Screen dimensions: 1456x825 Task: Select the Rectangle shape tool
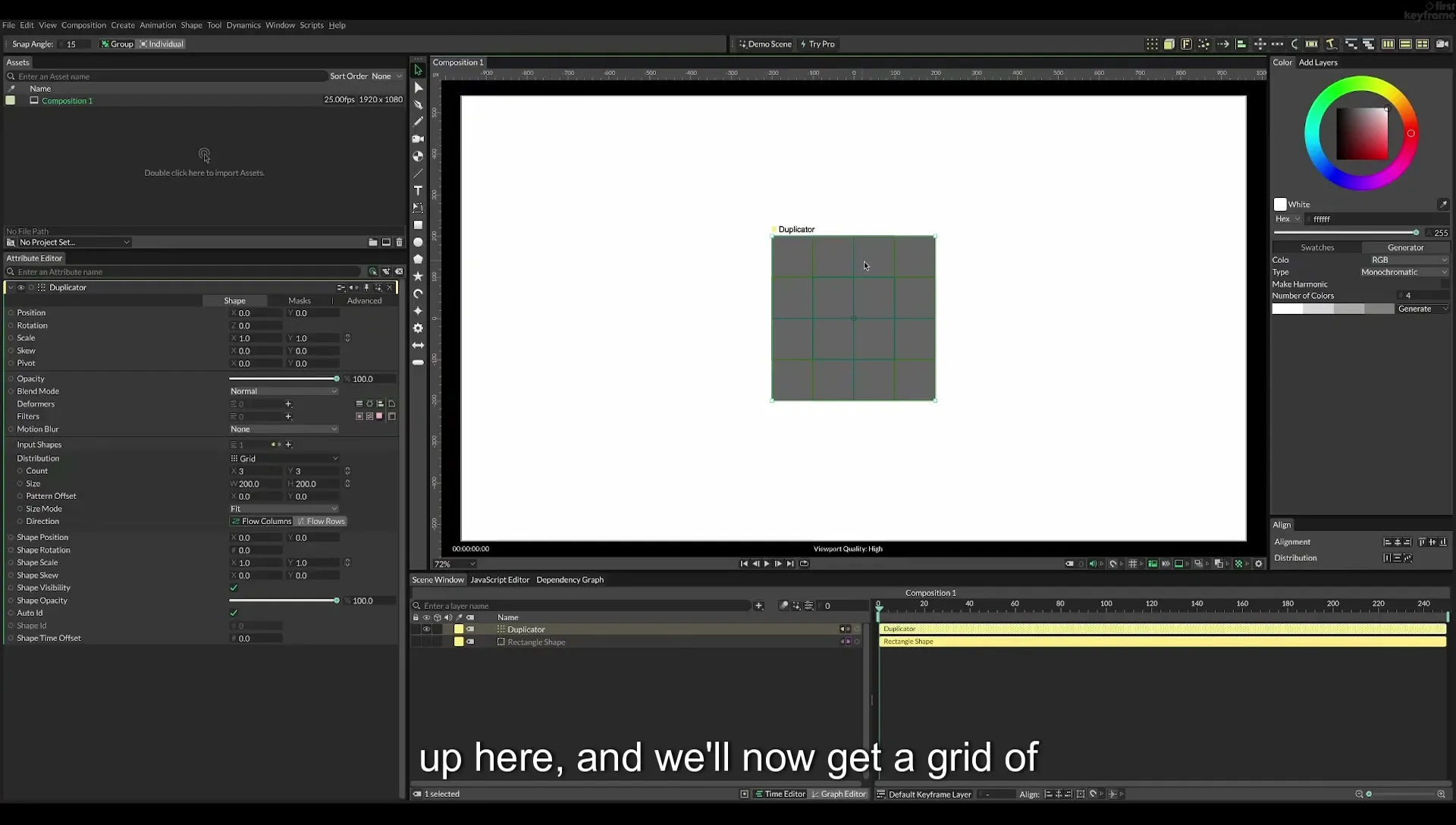pos(418,225)
